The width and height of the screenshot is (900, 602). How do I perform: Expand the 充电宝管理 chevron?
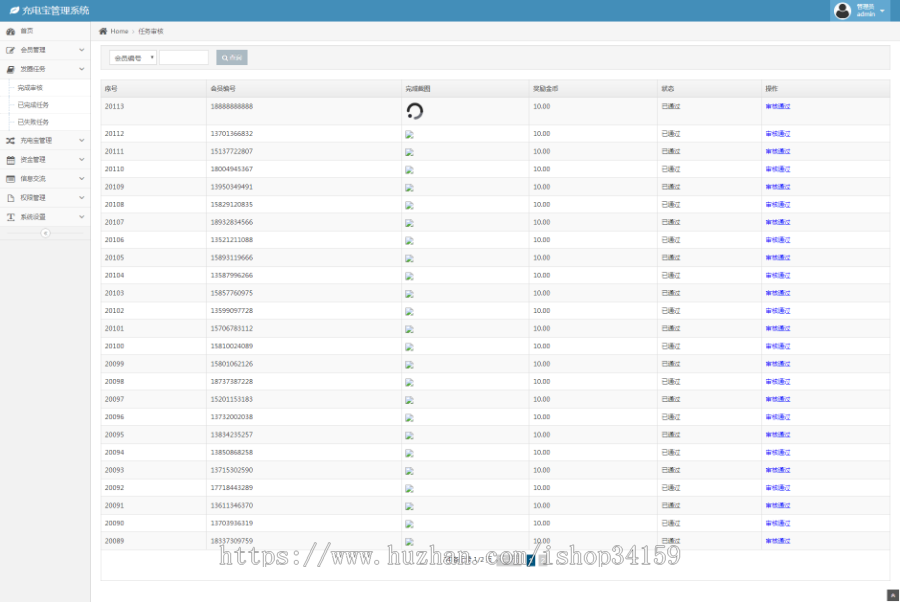click(82, 140)
